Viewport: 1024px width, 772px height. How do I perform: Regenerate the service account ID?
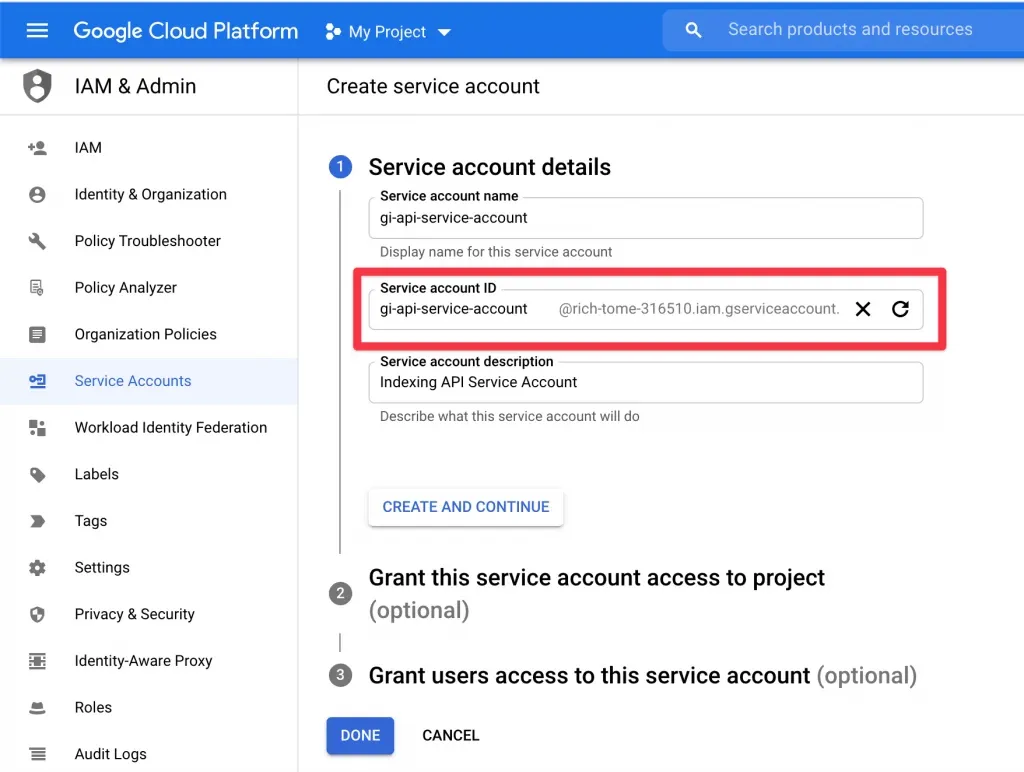point(901,309)
